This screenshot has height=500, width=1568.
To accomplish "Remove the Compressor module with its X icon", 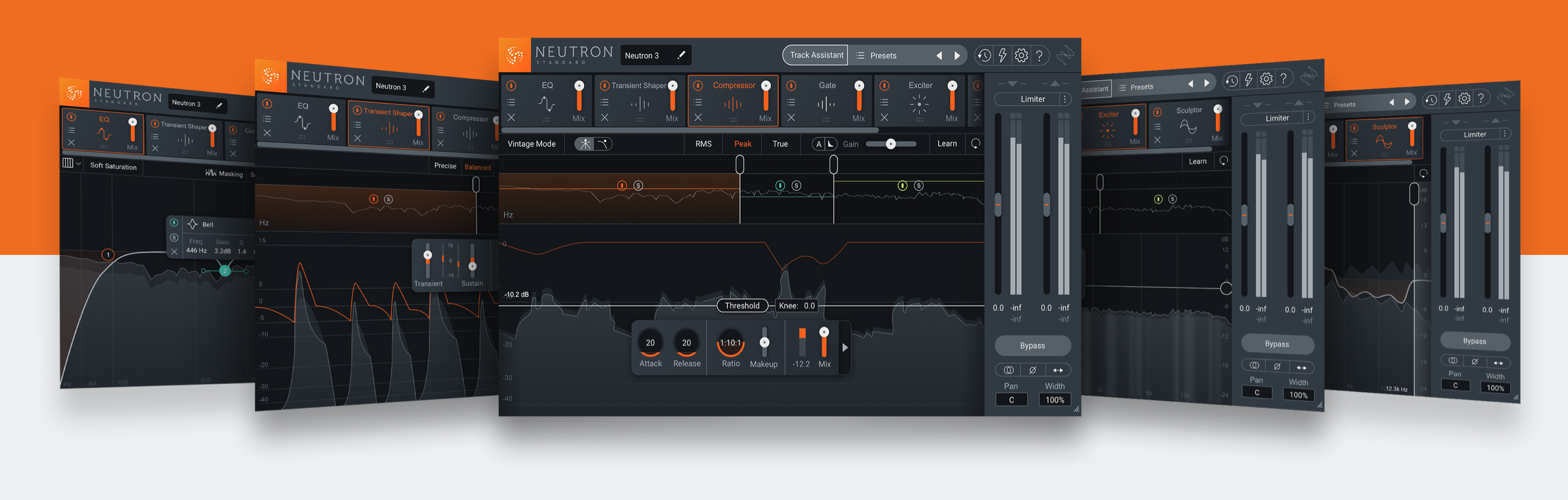I will tap(697, 118).
